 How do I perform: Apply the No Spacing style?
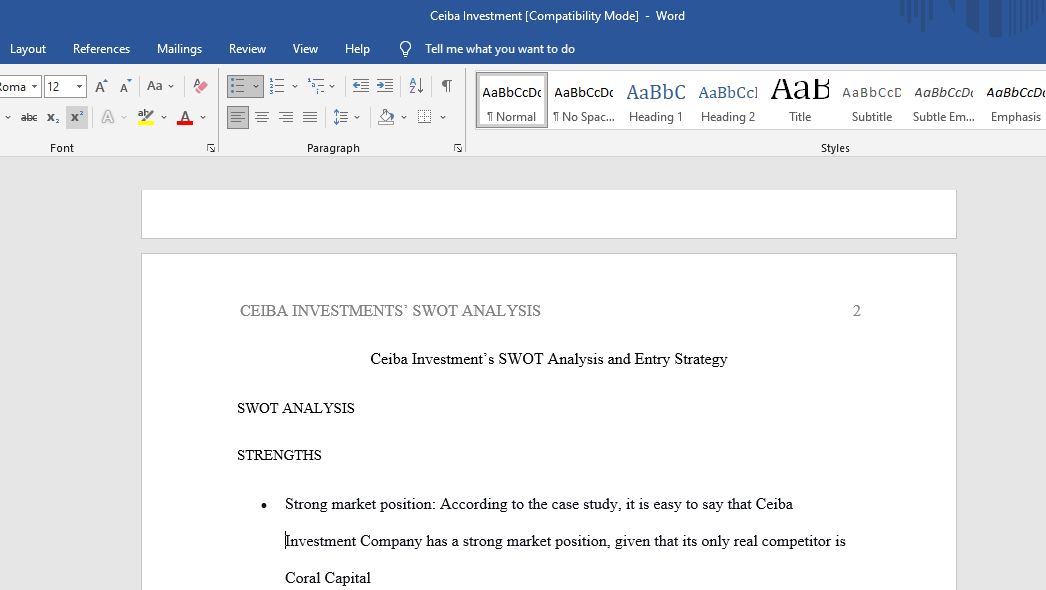[x=584, y=100]
